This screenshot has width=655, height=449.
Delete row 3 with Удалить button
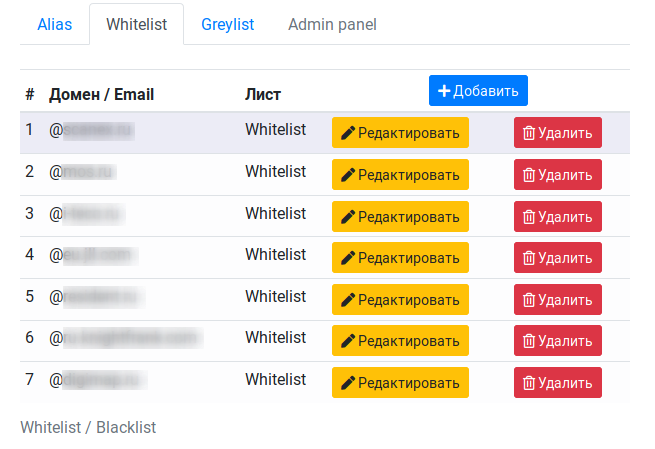point(558,217)
